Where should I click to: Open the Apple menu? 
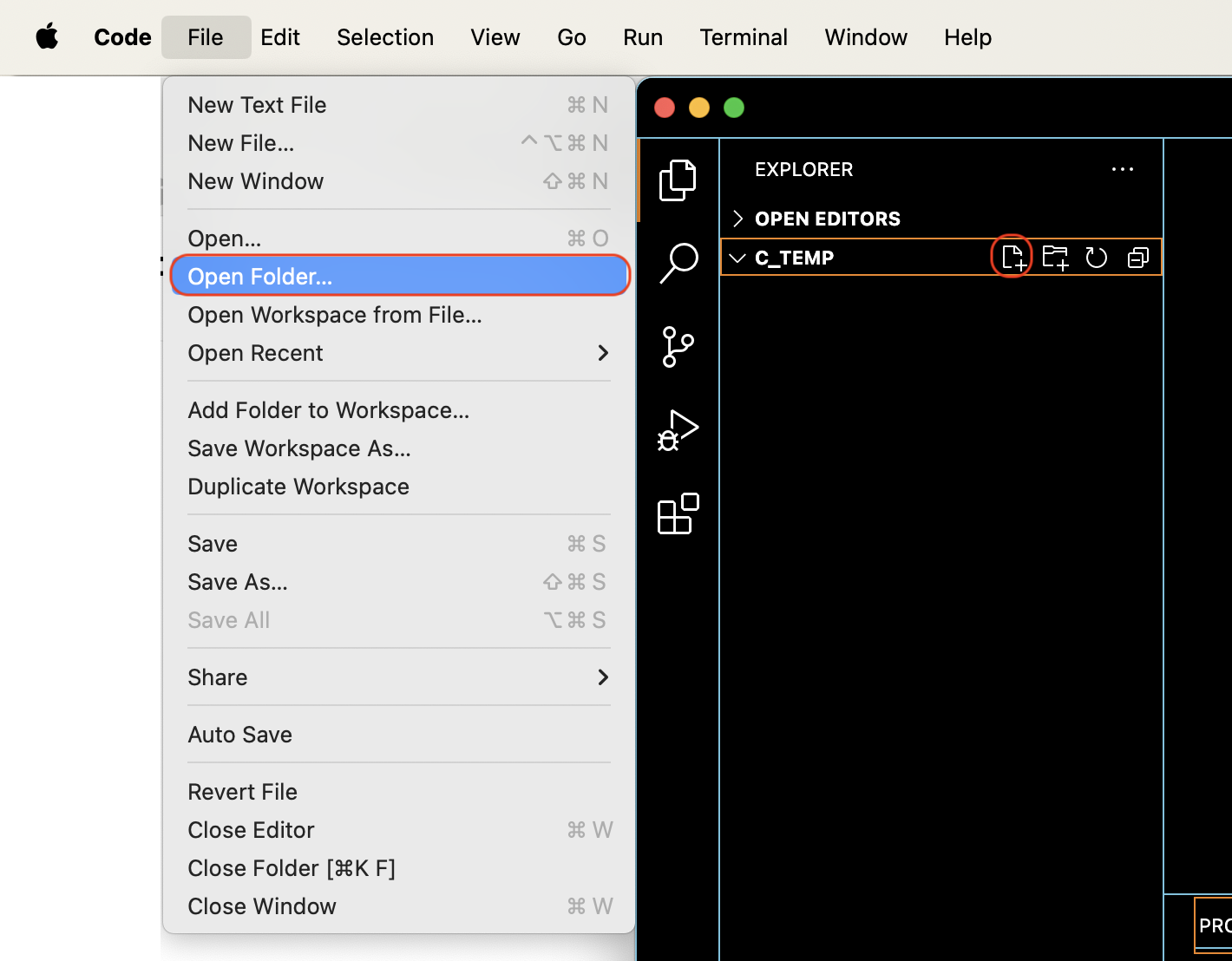click(47, 37)
